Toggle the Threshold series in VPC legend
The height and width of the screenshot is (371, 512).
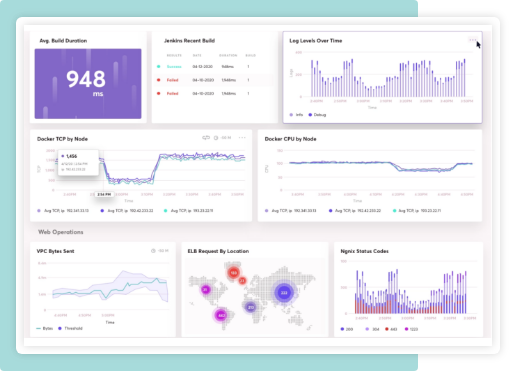coord(70,328)
